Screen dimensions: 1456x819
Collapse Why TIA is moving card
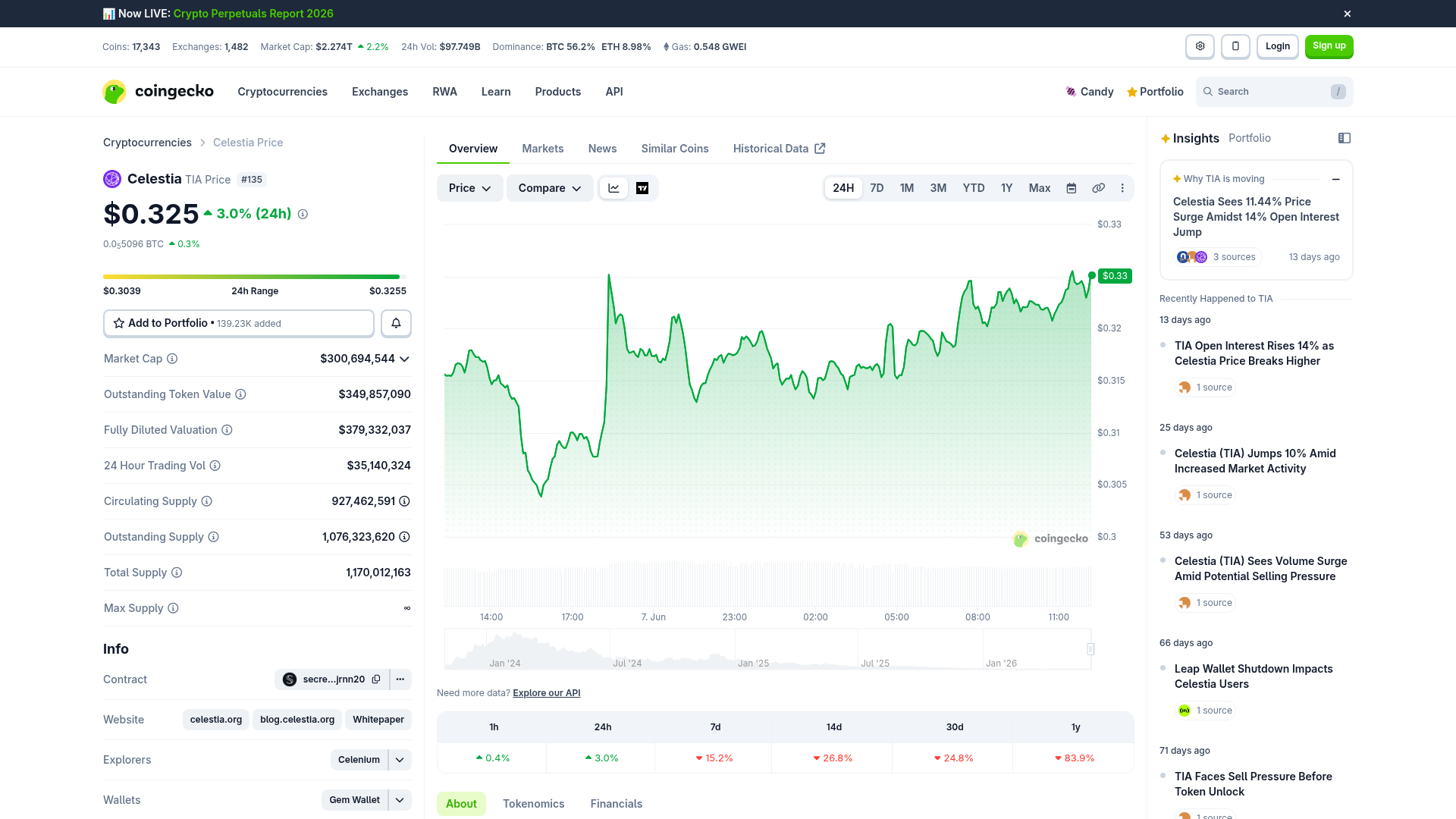pyautogui.click(x=1335, y=179)
